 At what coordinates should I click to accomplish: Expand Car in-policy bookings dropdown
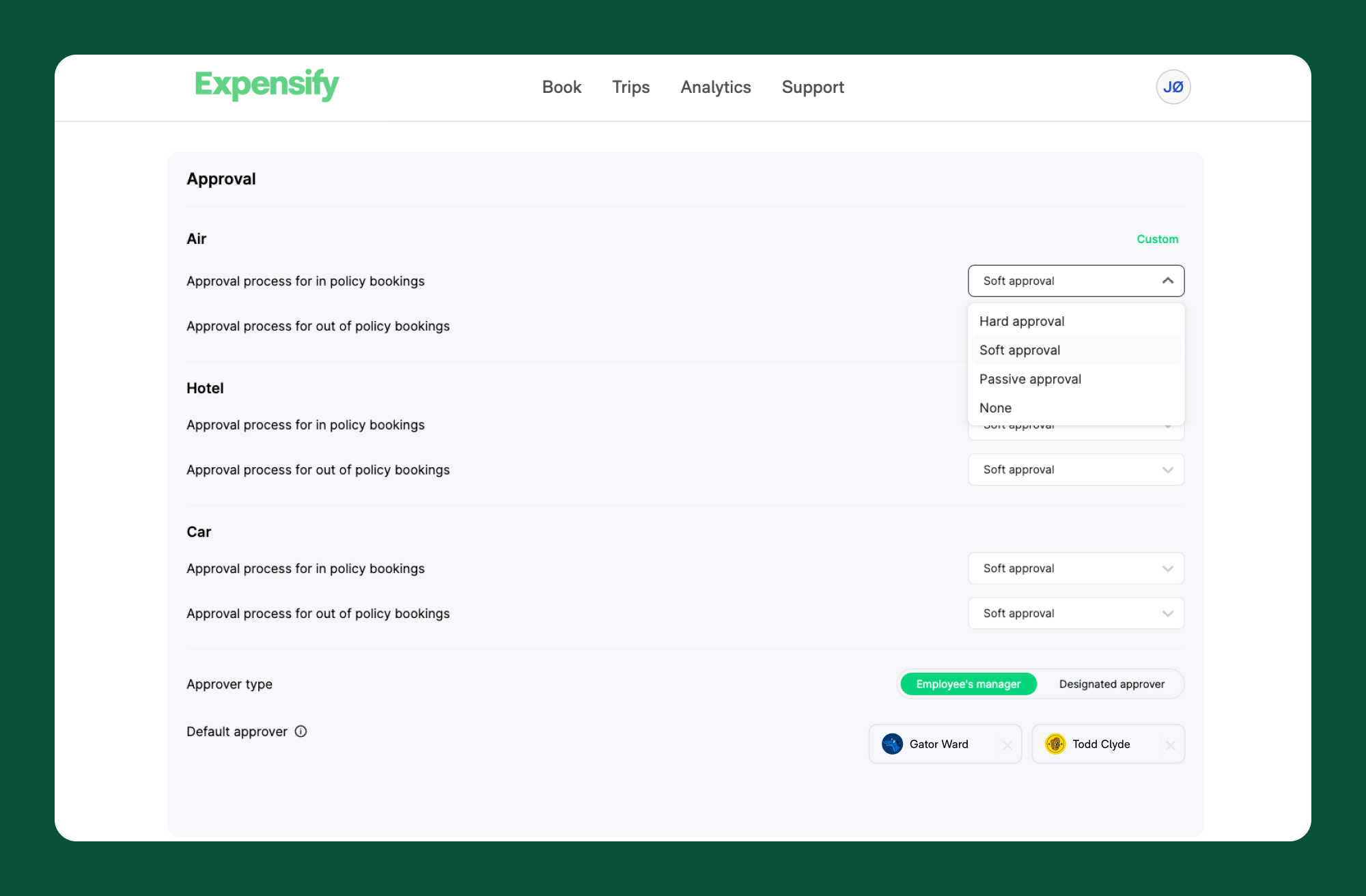[1076, 568]
